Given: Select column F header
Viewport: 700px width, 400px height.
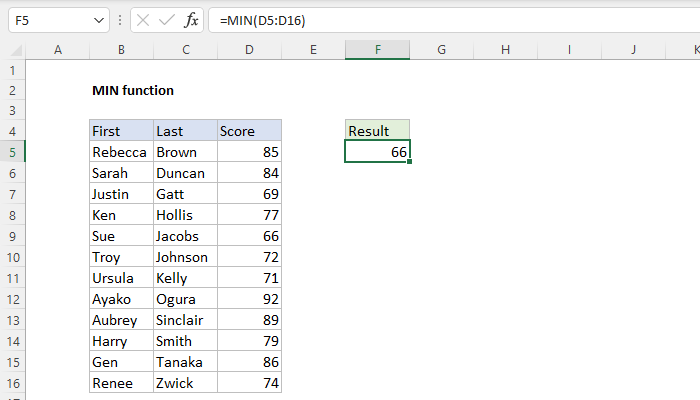Looking at the screenshot, I should coord(377,50).
